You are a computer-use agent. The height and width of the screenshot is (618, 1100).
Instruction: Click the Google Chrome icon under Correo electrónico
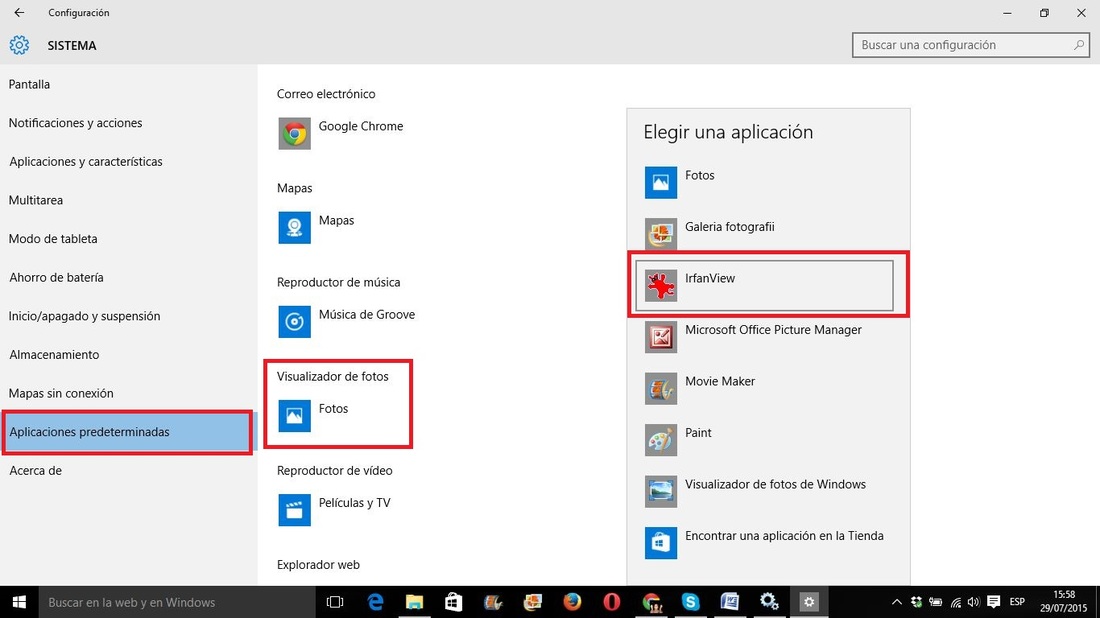click(294, 133)
